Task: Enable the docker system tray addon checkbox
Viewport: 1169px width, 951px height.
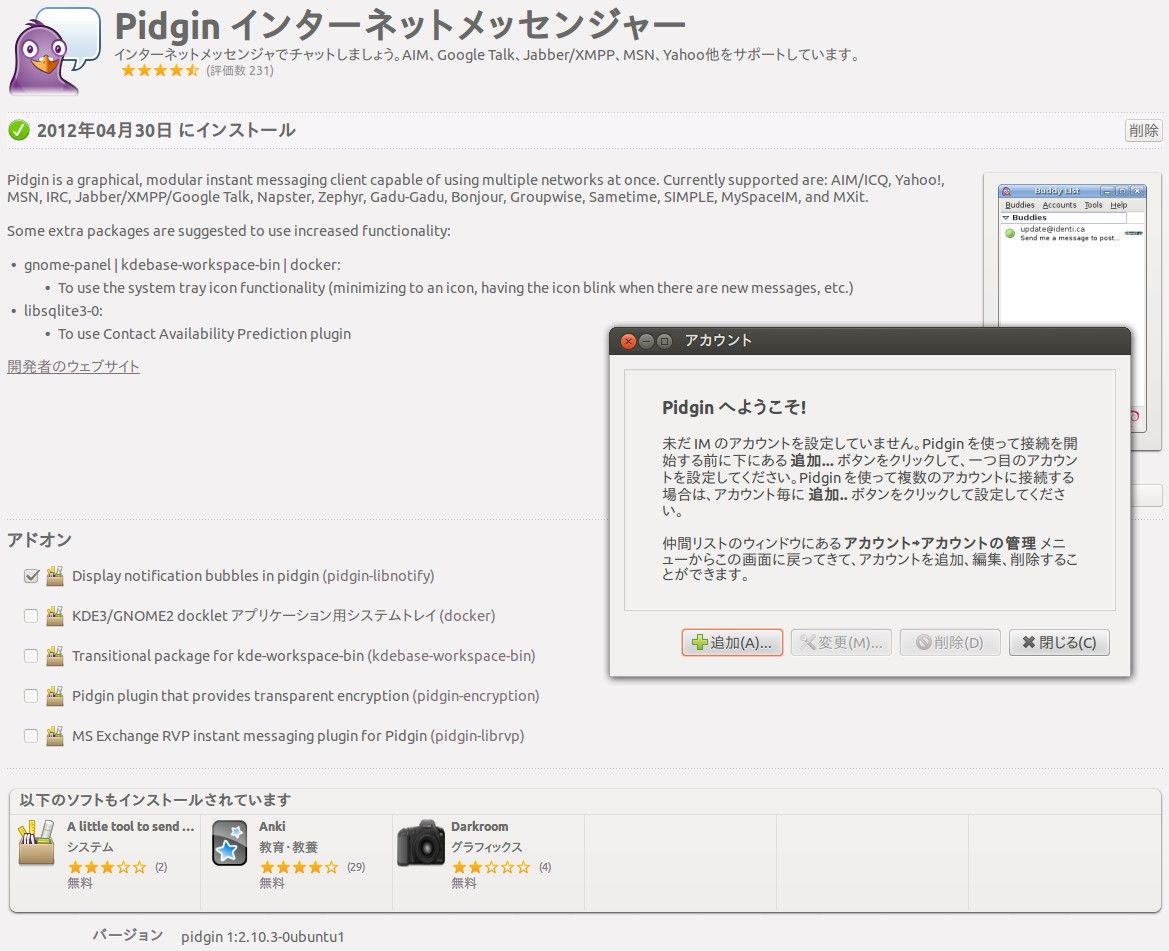Action: 31,616
